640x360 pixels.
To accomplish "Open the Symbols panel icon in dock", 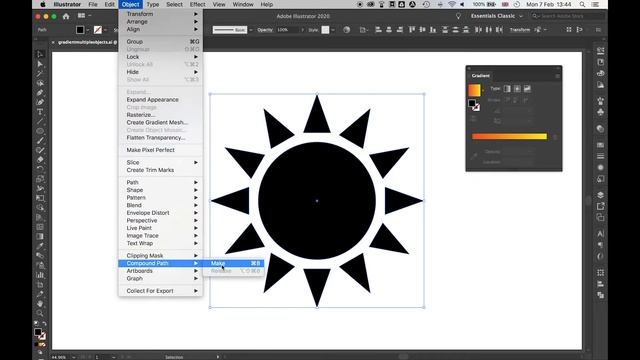I will coord(600,112).
